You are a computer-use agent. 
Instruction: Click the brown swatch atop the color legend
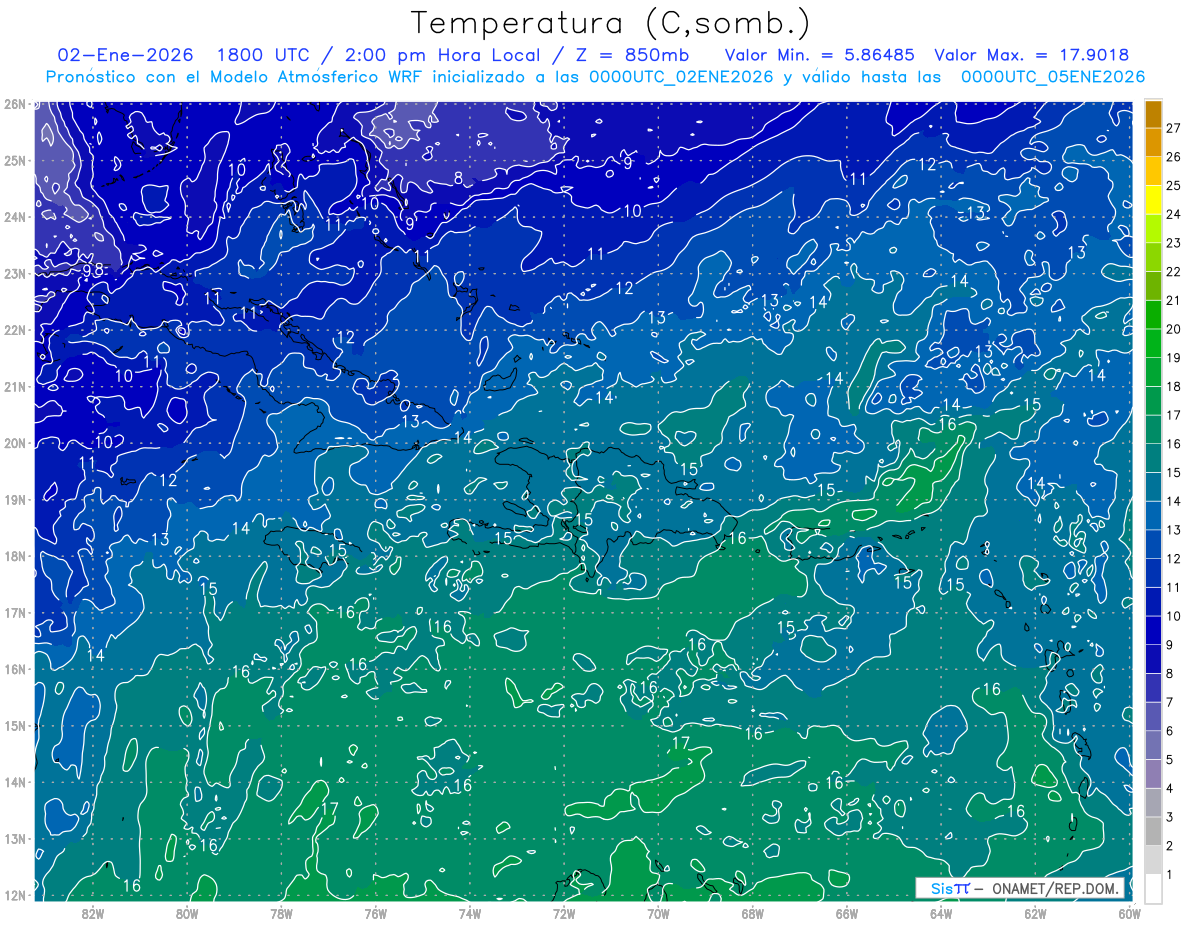[x=1153, y=114]
